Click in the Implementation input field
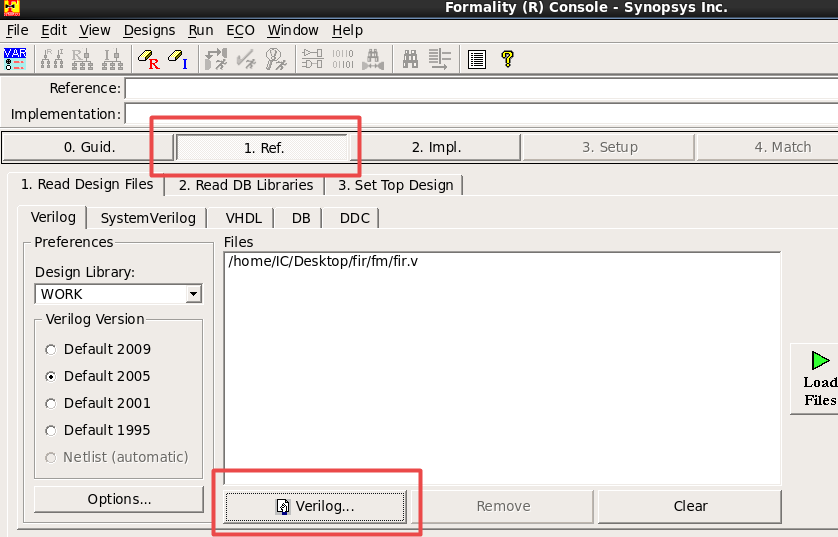The image size is (838, 537). pyautogui.click(x=481, y=114)
